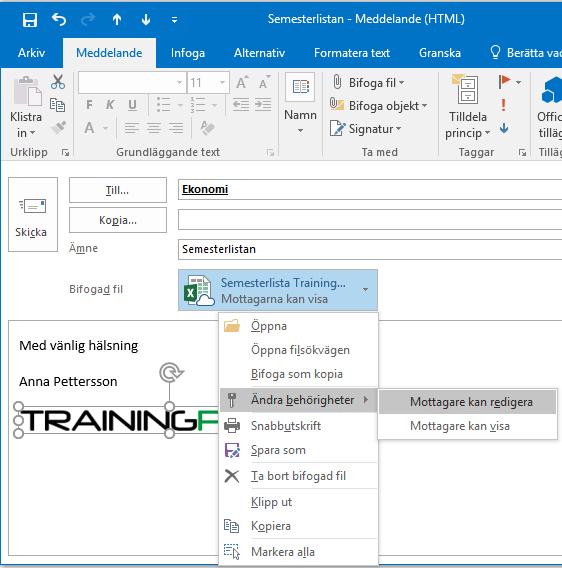Align text left
The height and width of the screenshot is (568, 562).
click(x=132, y=128)
